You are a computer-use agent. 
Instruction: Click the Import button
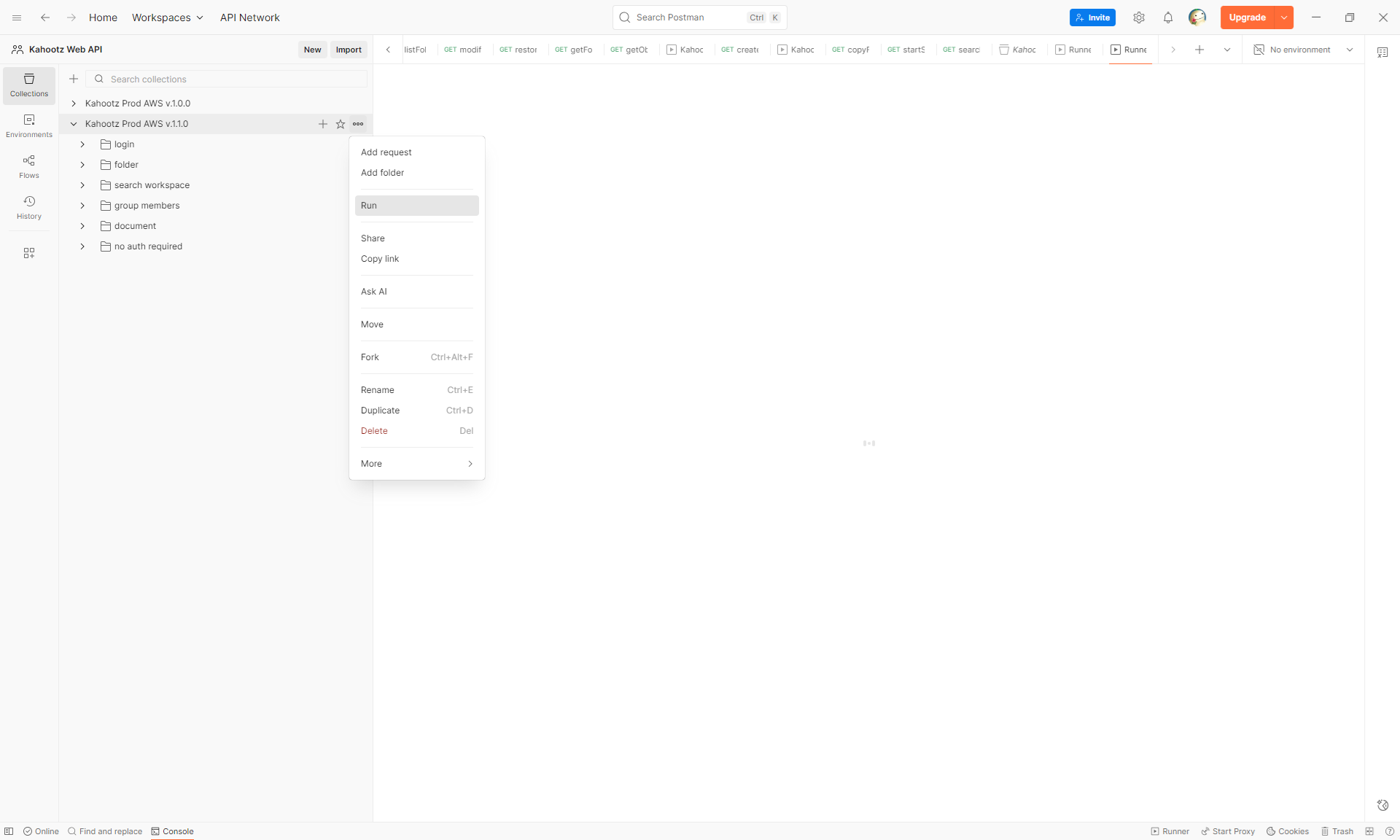(349, 50)
